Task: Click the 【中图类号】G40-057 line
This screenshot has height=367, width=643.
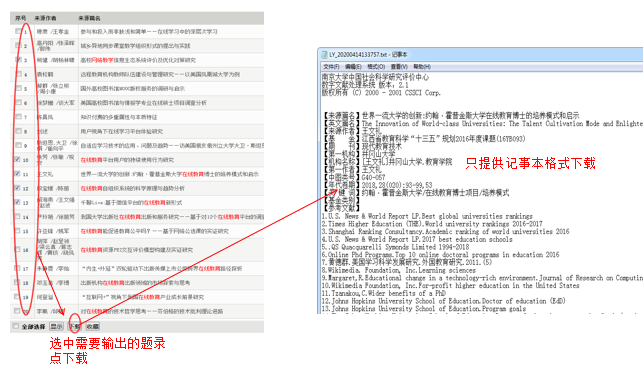Action: [354, 177]
